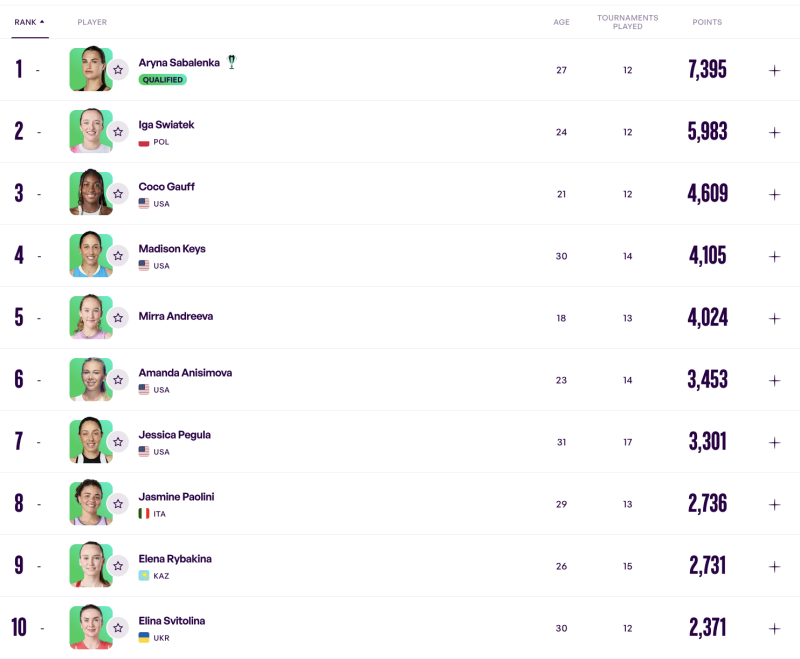This screenshot has width=800, height=659.
Task: Star Coco Gauff as favorite
Action: click(118, 194)
